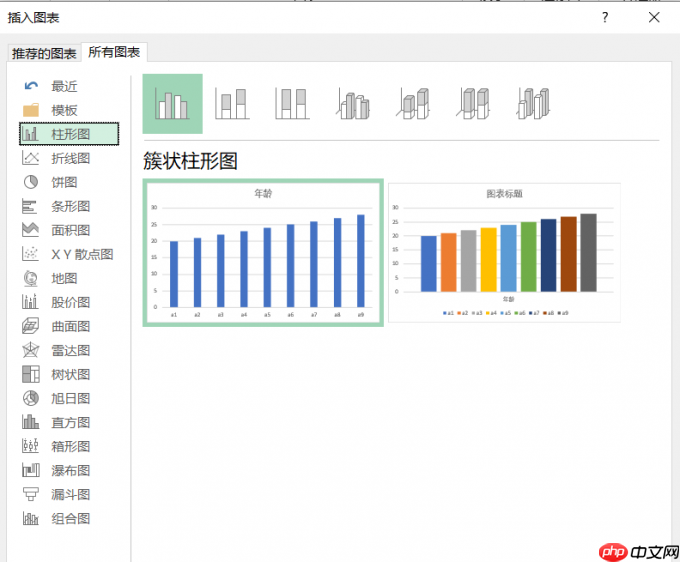Choose the 条形图 bar chart category
The height and width of the screenshot is (562, 680).
click(x=69, y=206)
